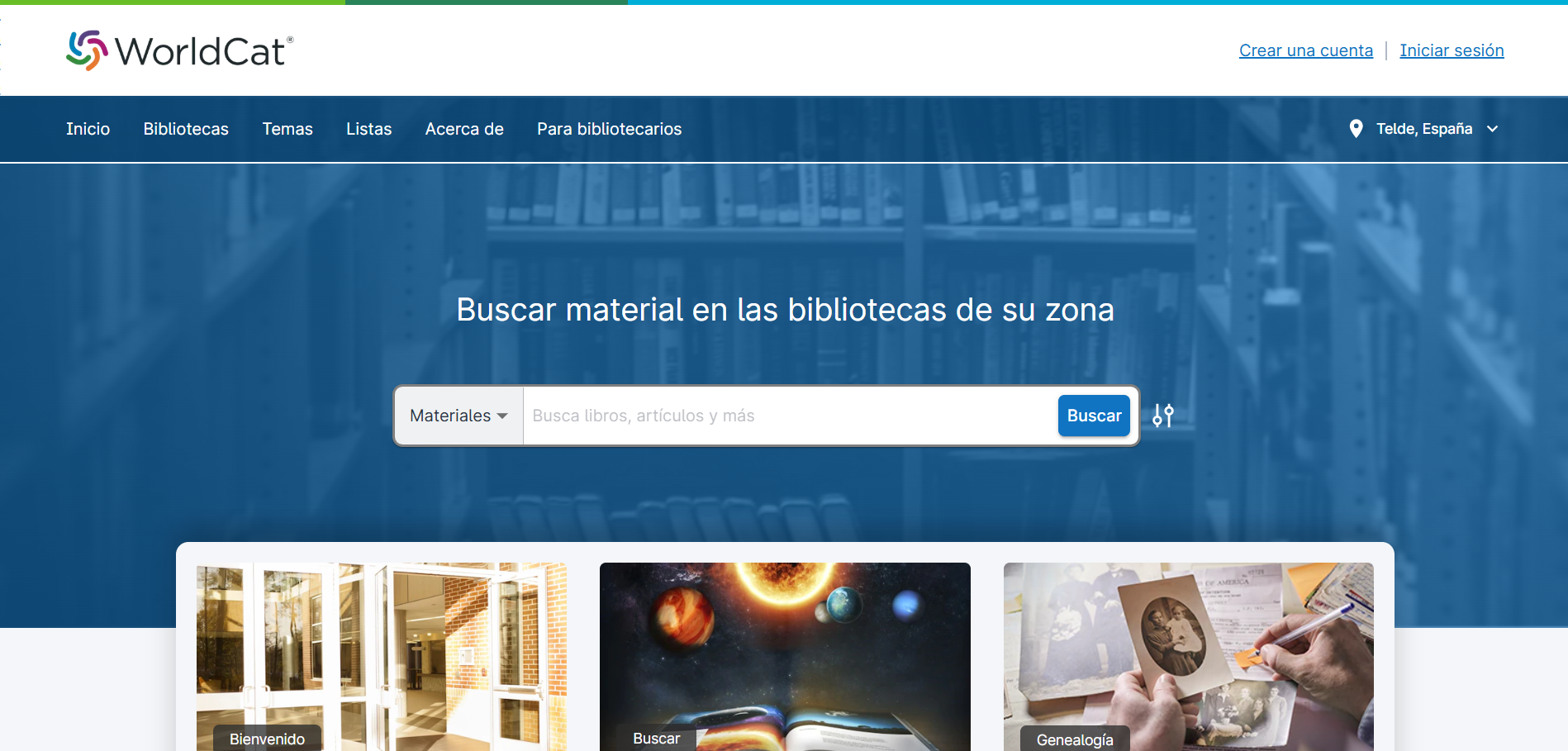Open Listas navigation item

pos(368,129)
